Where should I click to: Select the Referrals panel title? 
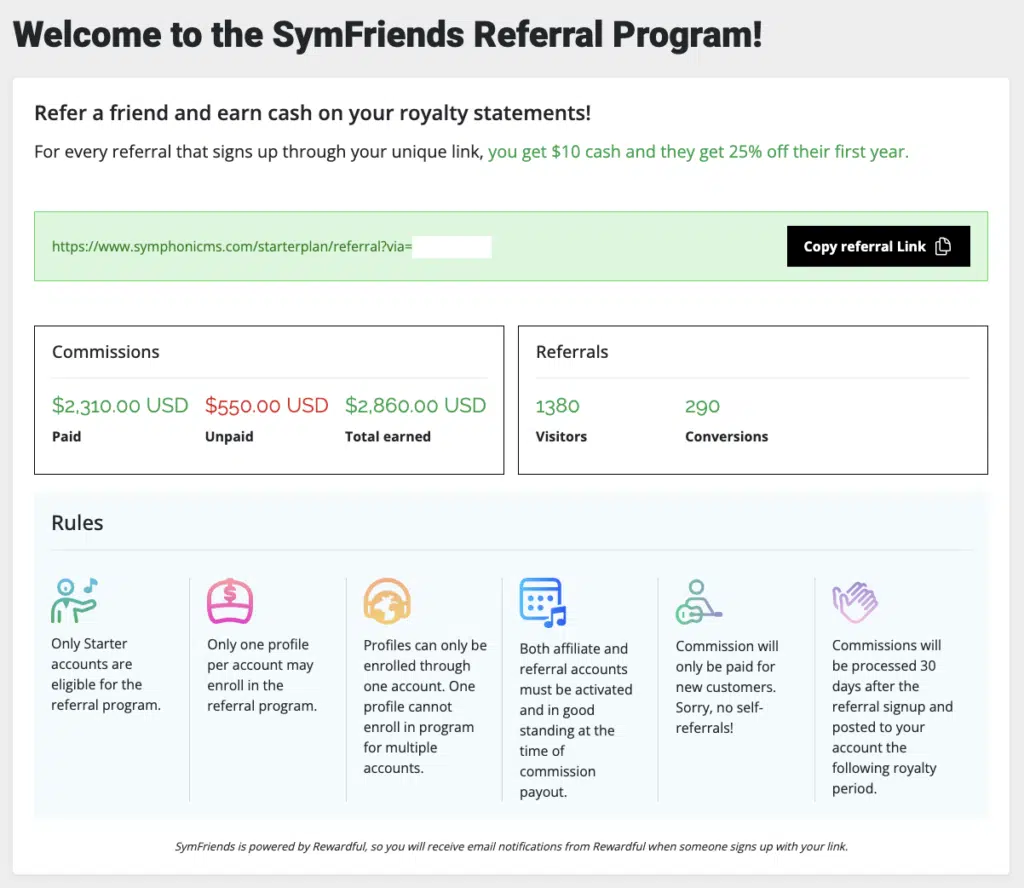click(572, 352)
